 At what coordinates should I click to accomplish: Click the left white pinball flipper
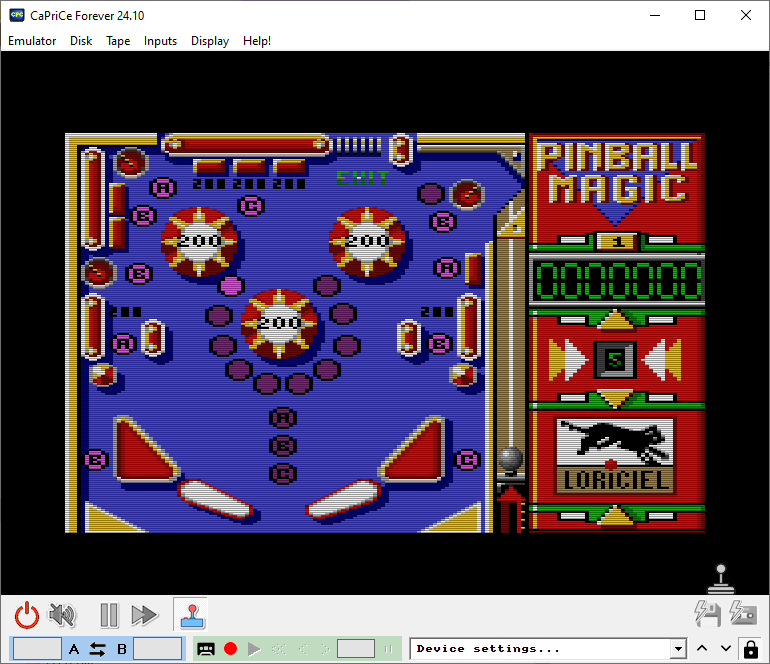(215, 499)
